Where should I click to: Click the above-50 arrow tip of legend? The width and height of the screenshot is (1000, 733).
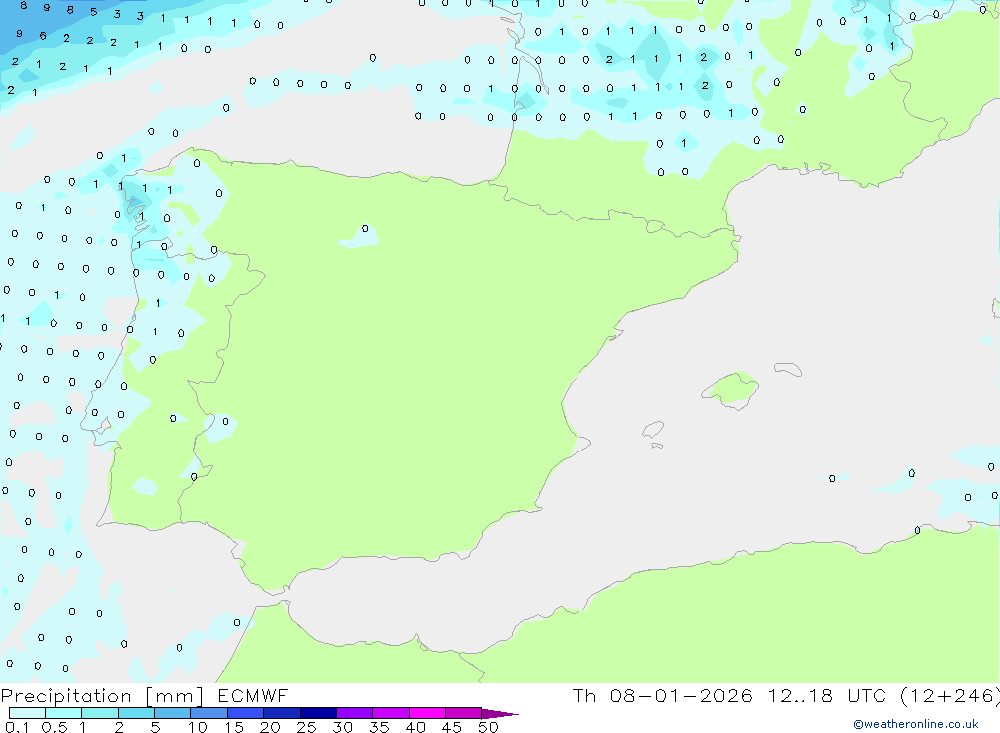500,714
